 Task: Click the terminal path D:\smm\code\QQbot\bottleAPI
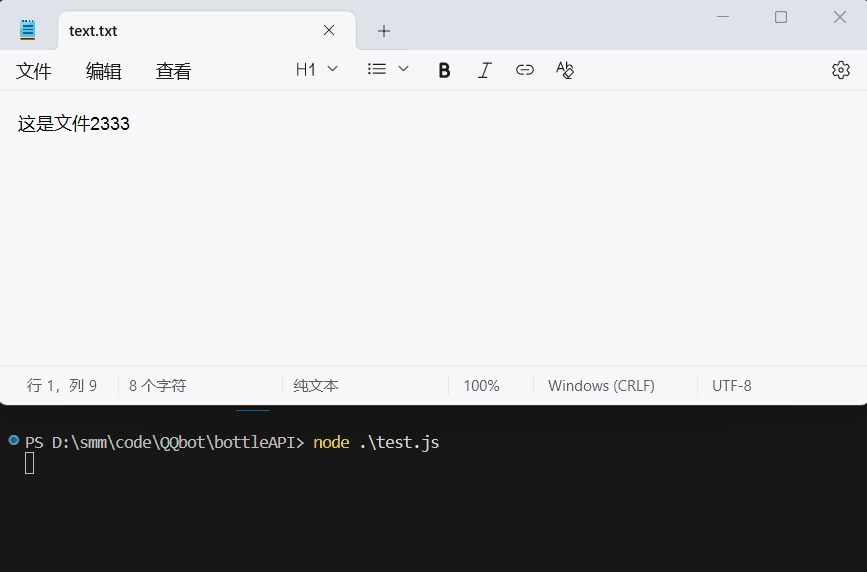174,443
